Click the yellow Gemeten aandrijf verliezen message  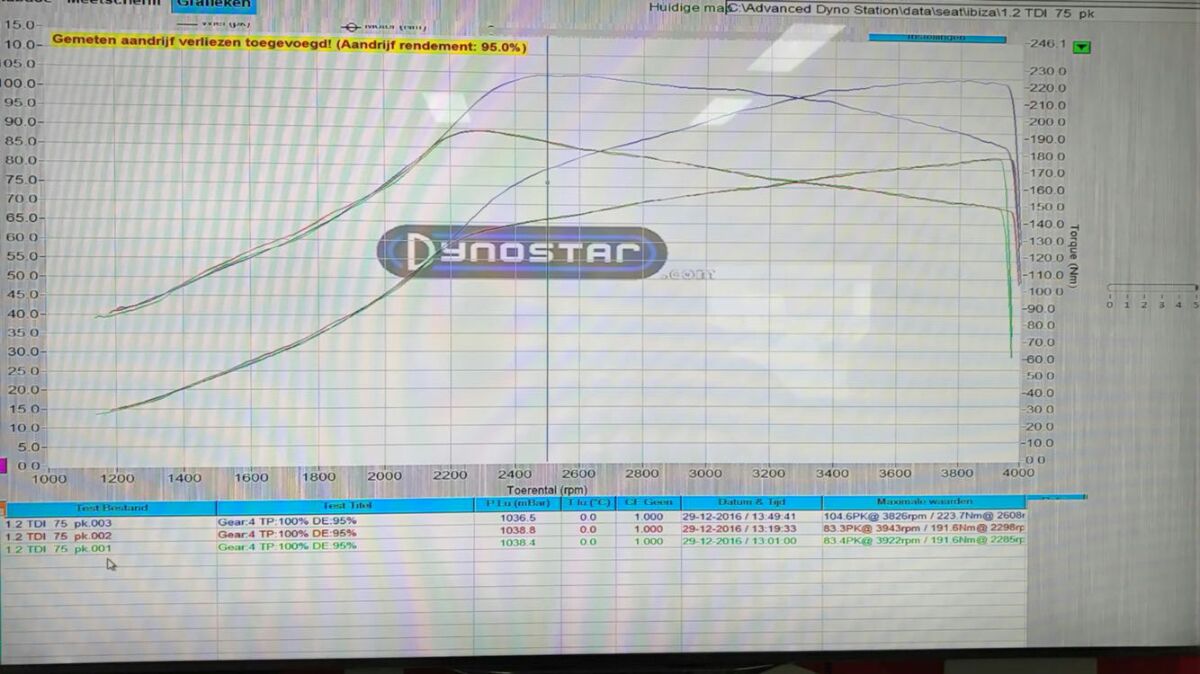point(289,45)
